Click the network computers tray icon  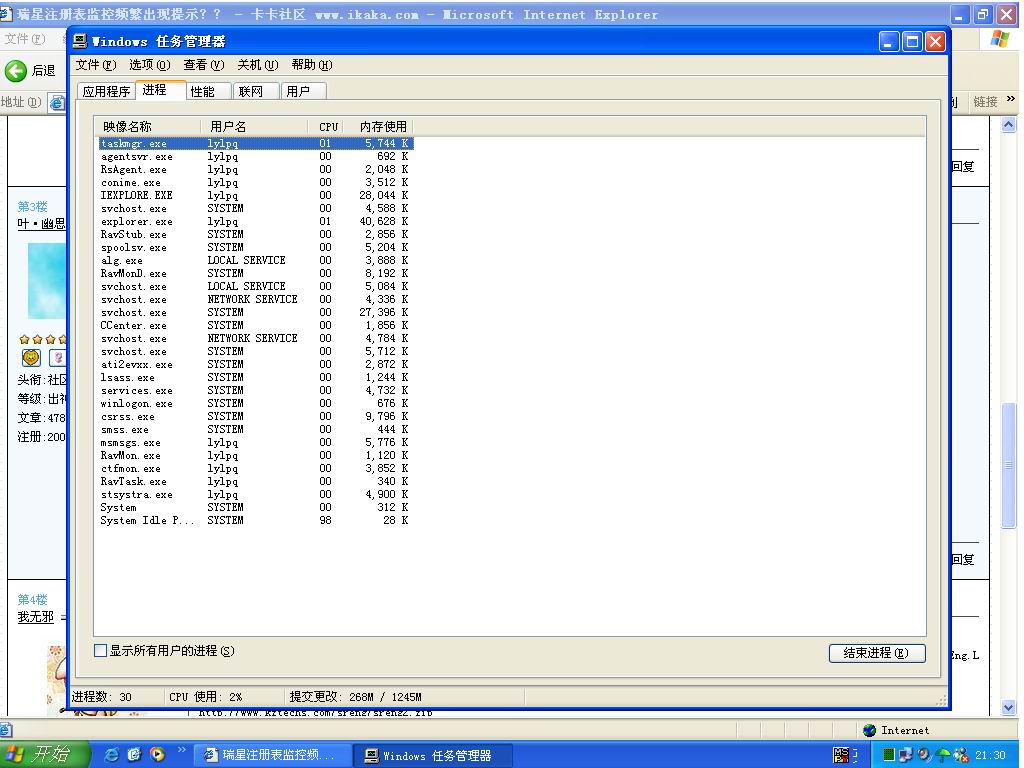point(905,755)
